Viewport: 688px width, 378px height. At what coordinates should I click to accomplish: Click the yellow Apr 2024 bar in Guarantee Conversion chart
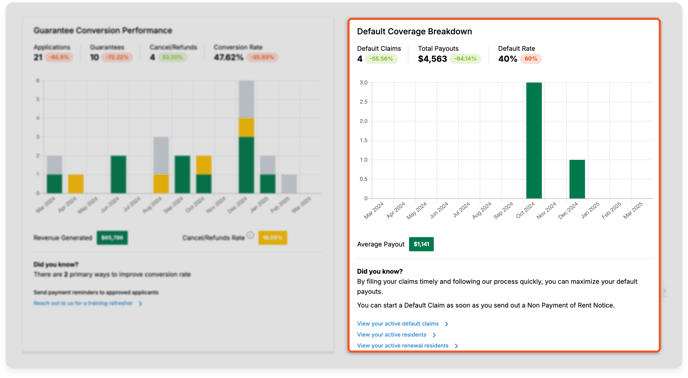pos(75,184)
